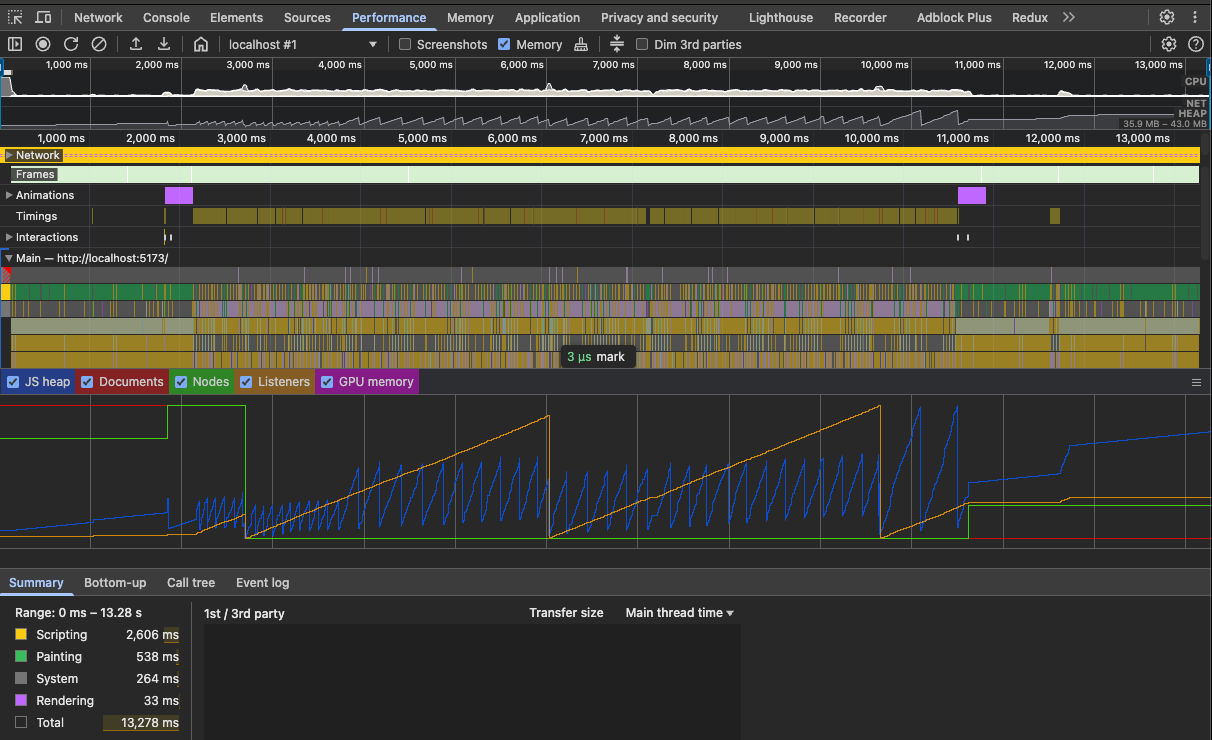1212x740 pixels.
Task: Open the Bottom-up tab
Action: (115, 582)
